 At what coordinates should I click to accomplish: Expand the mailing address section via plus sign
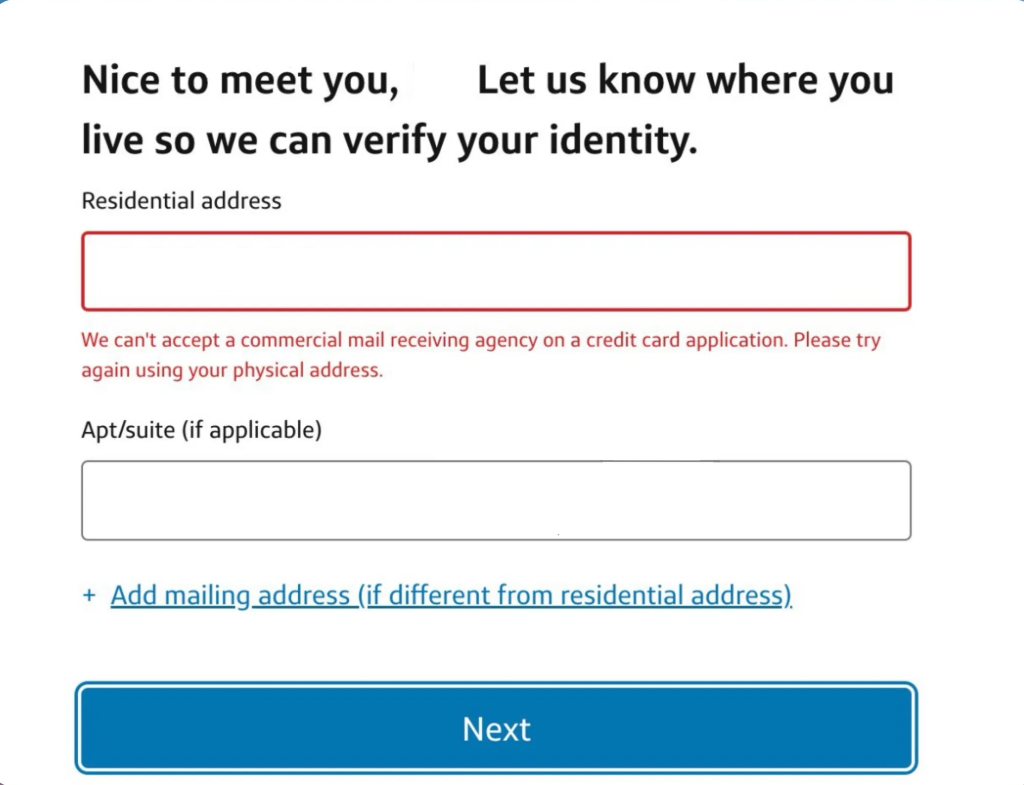coord(89,596)
